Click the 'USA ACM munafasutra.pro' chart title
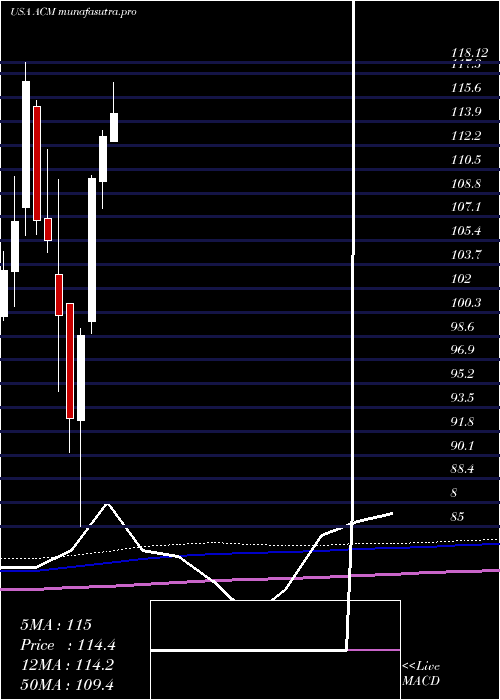Viewport: 500px width, 700px height. [x=74, y=12]
